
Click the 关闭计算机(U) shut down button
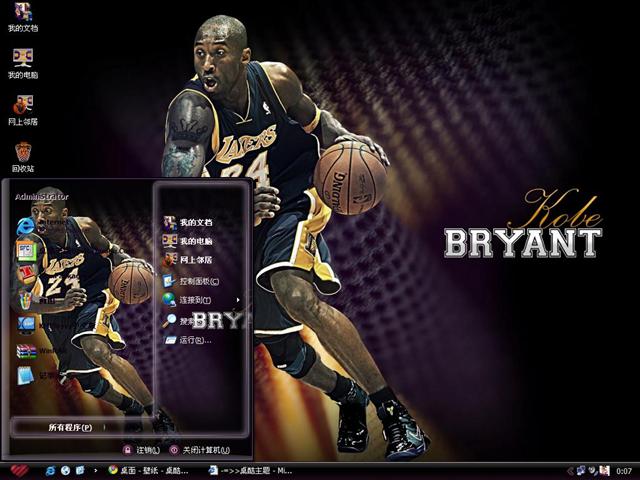(x=200, y=450)
